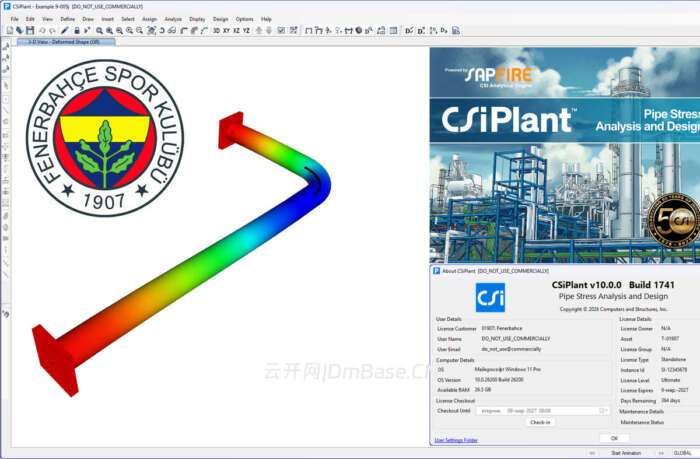Click the Redo arrow in toolbar

click(x=52, y=30)
